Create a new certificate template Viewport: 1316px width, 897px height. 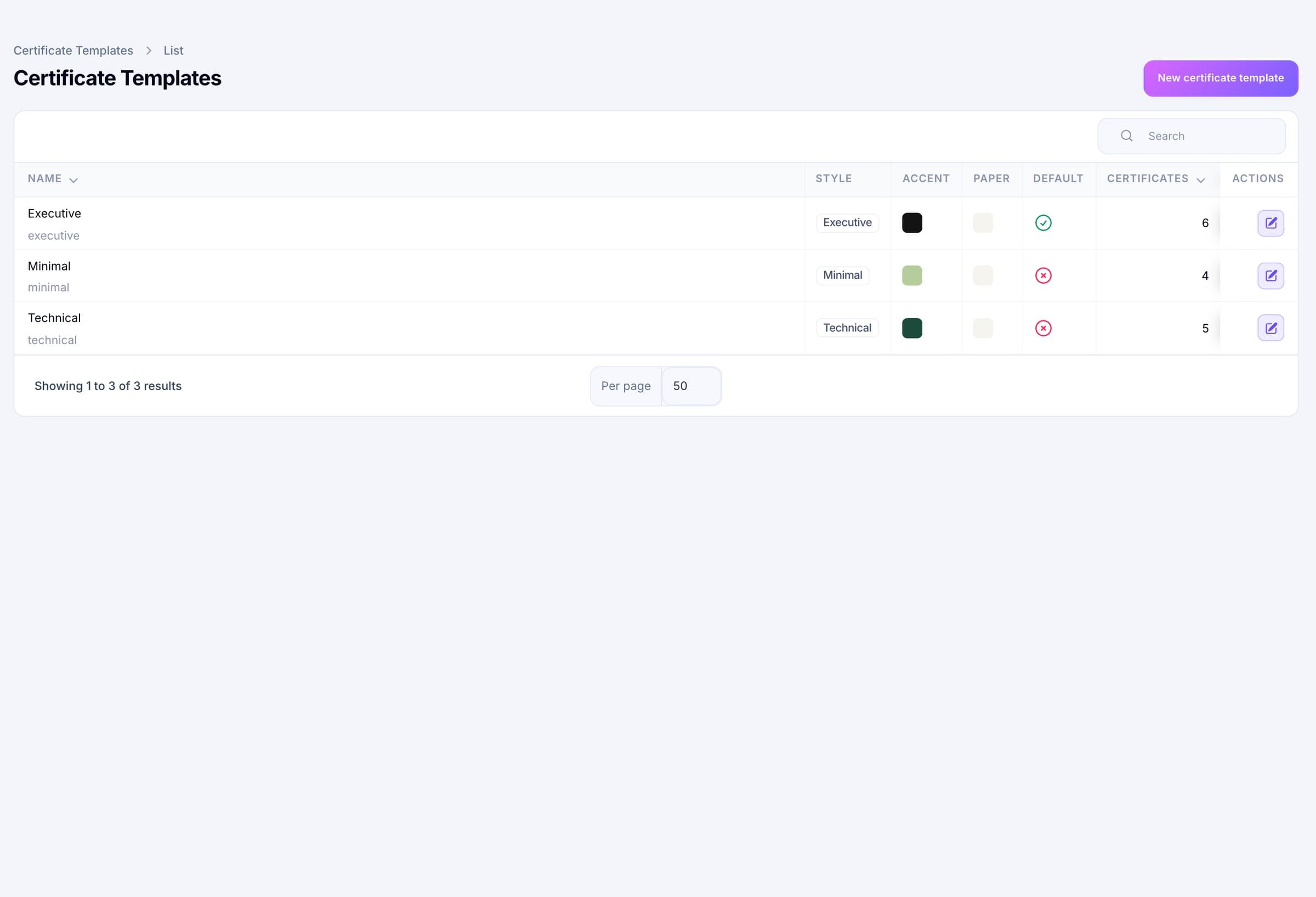click(1220, 78)
